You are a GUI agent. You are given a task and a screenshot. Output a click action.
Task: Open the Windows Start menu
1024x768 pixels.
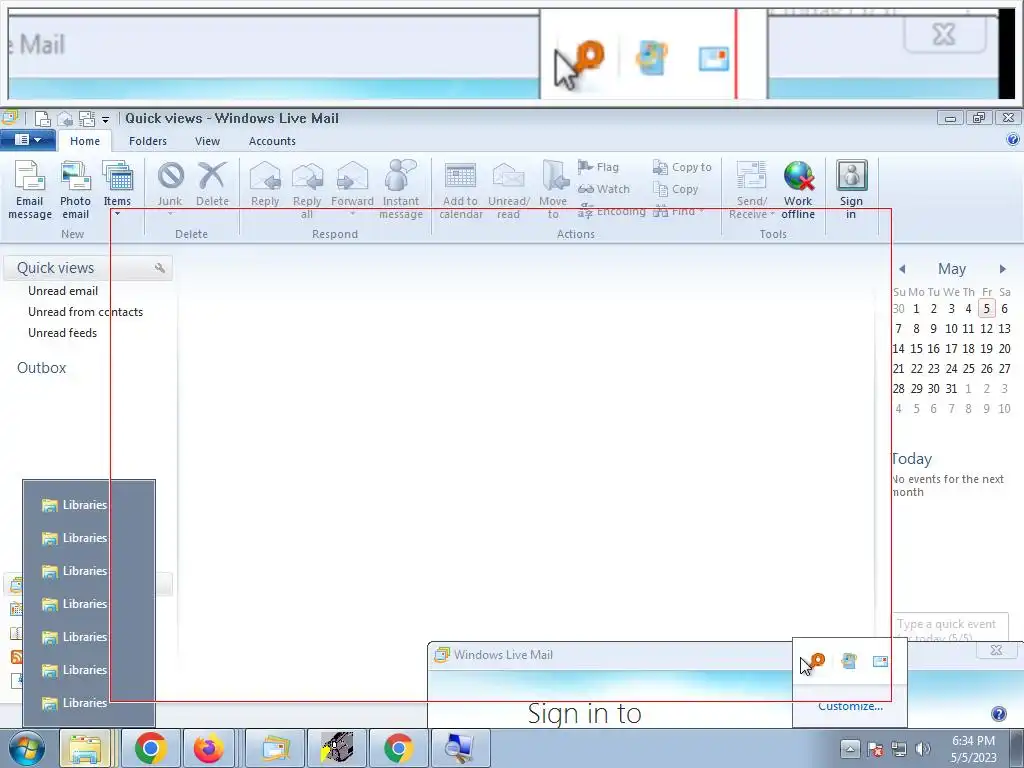pyautogui.click(x=26, y=748)
